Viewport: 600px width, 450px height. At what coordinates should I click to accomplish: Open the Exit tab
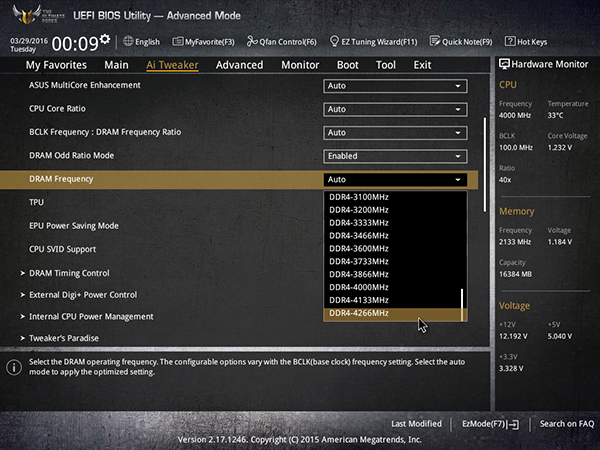[x=422, y=65]
